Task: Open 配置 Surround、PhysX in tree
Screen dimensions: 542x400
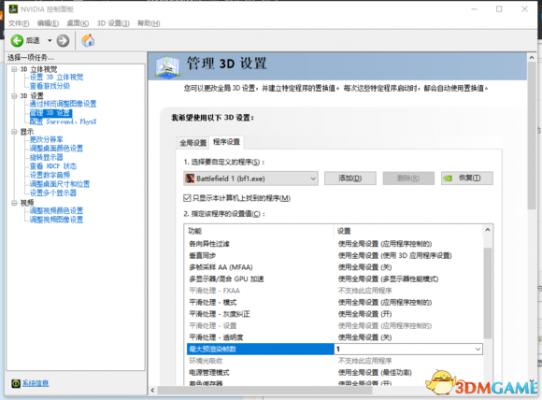Action: tap(63, 122)
